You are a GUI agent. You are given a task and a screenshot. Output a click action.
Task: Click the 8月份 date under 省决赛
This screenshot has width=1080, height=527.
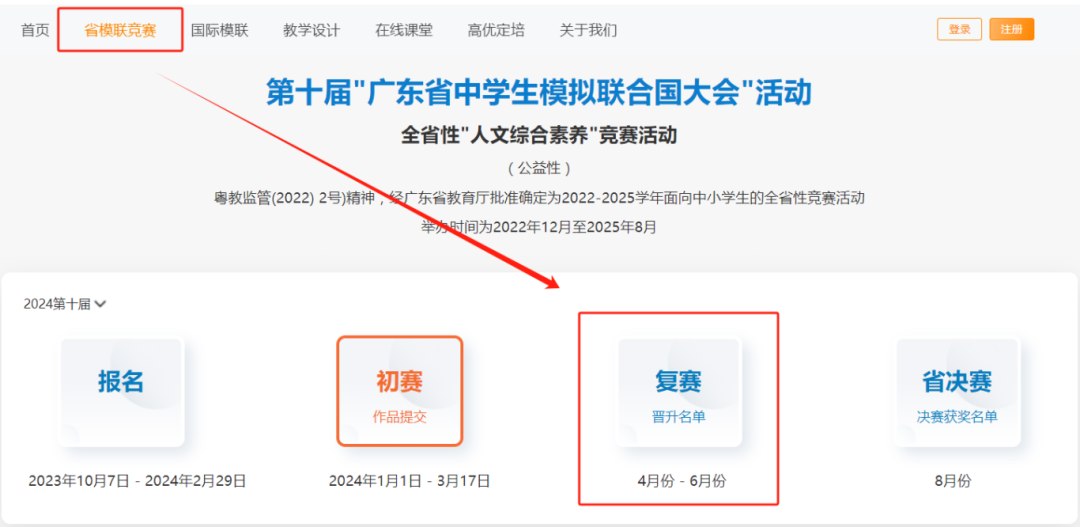pyautogui.click(x=953, y=481)
